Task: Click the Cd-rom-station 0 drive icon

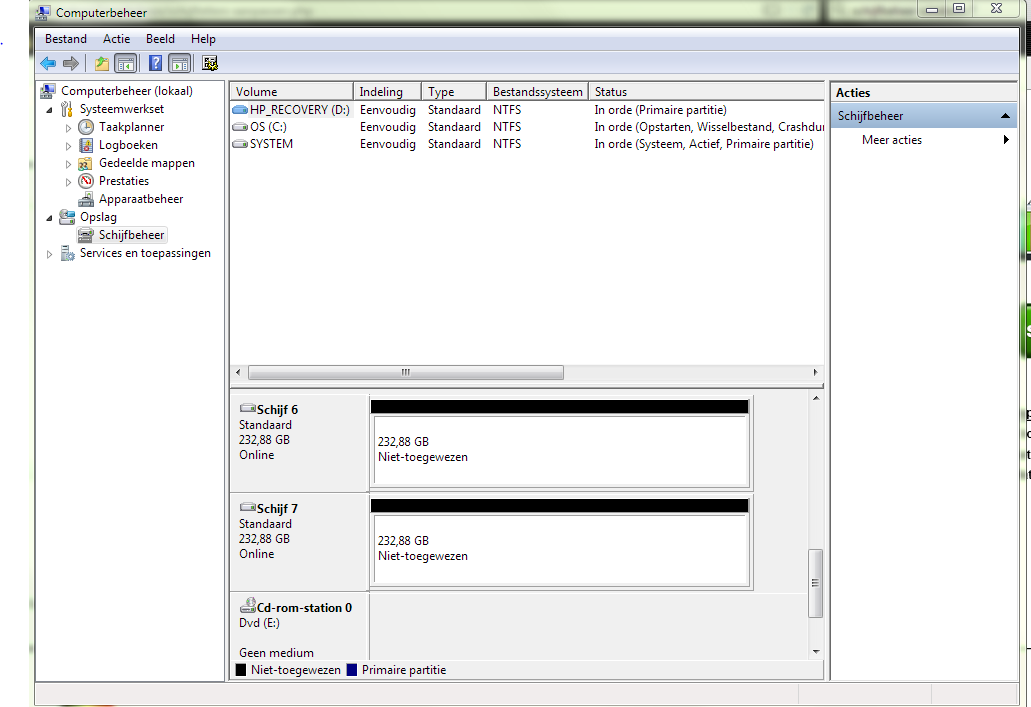Action: click(248, 606)
